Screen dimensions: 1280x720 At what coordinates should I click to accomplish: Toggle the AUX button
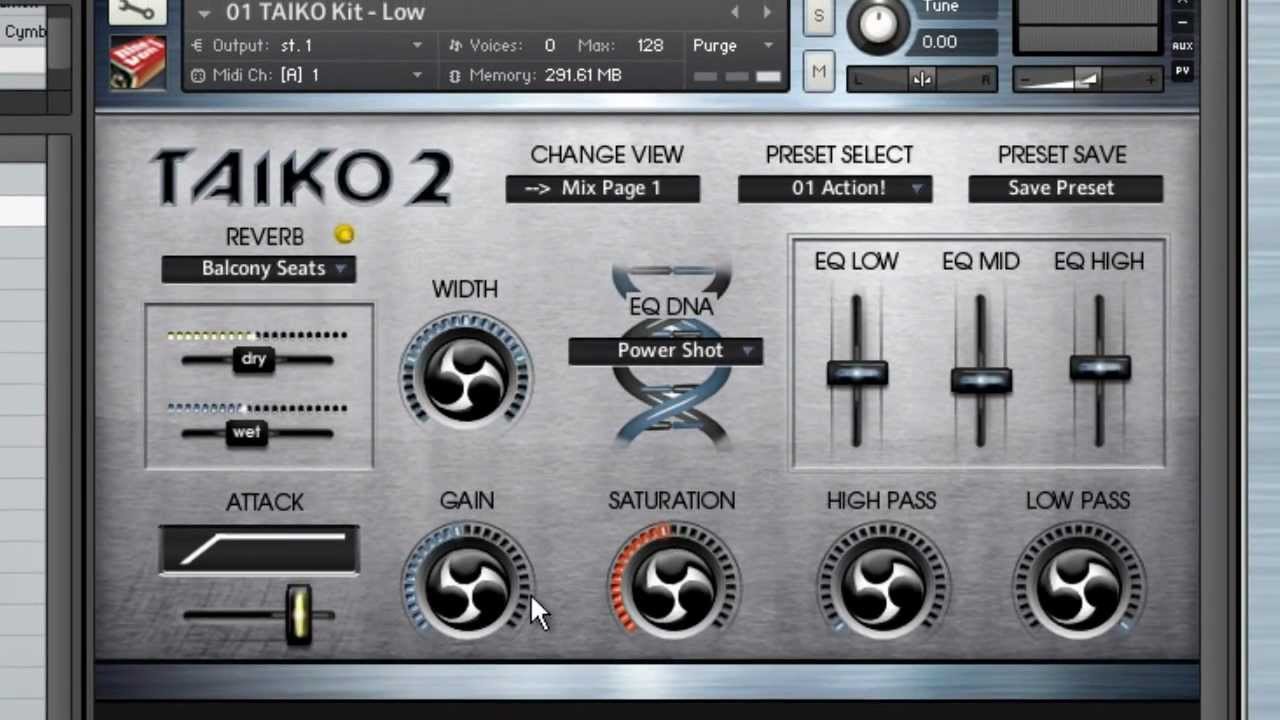coord(1182,47)
